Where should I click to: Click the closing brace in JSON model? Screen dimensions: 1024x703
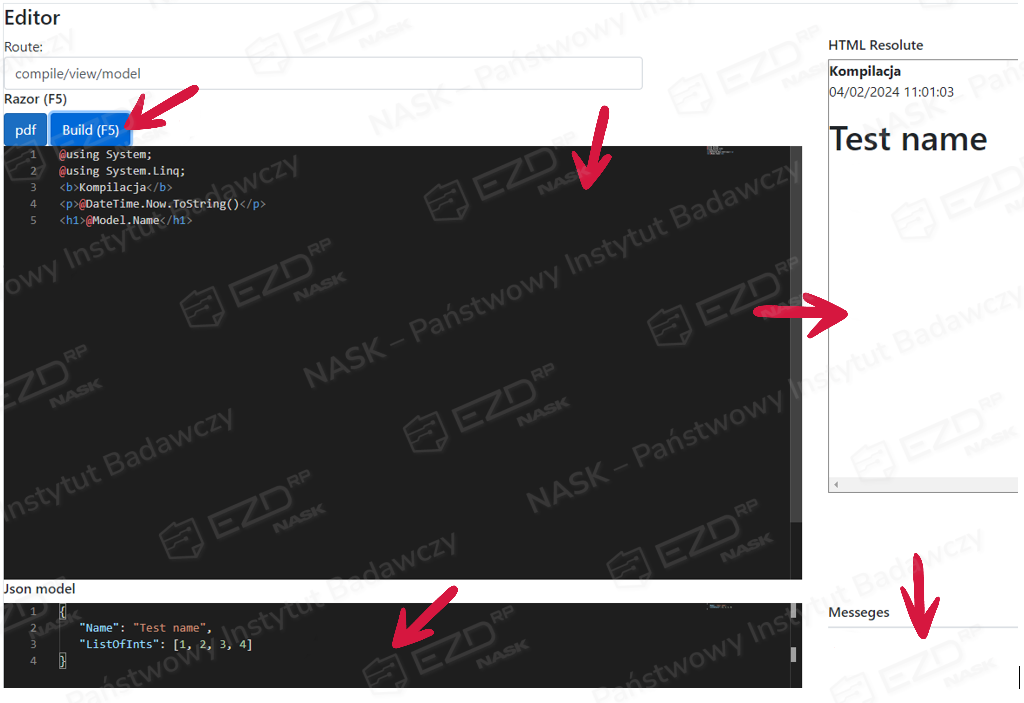tap(62, 661)
